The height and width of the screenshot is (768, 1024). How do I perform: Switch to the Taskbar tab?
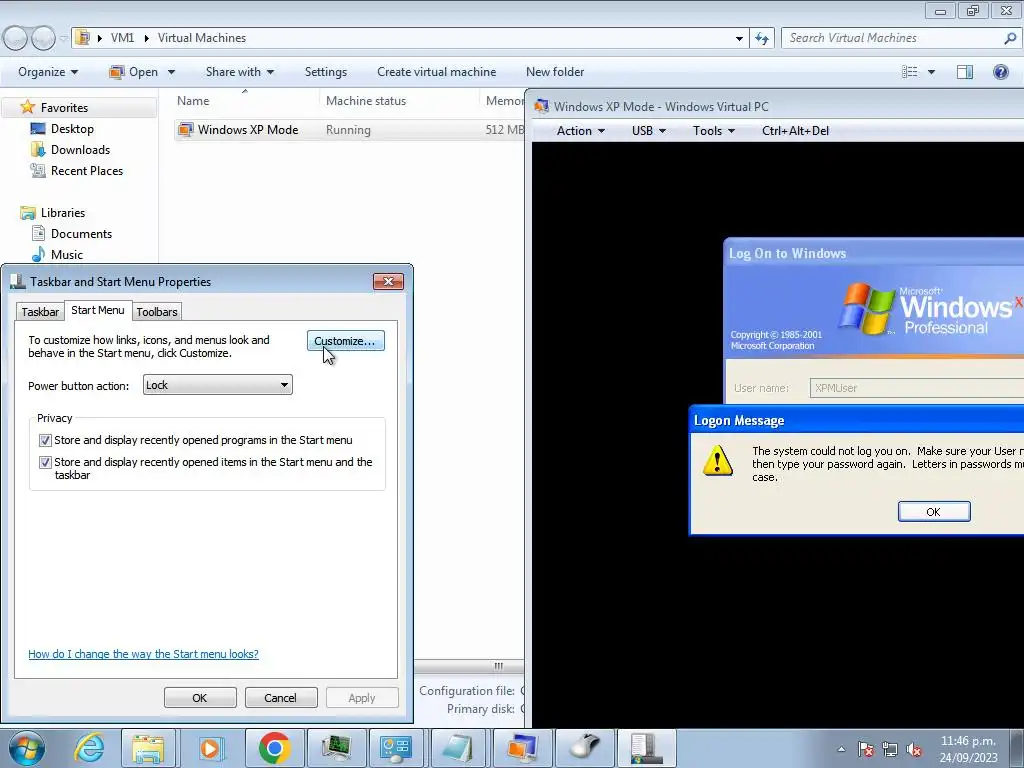40,312
